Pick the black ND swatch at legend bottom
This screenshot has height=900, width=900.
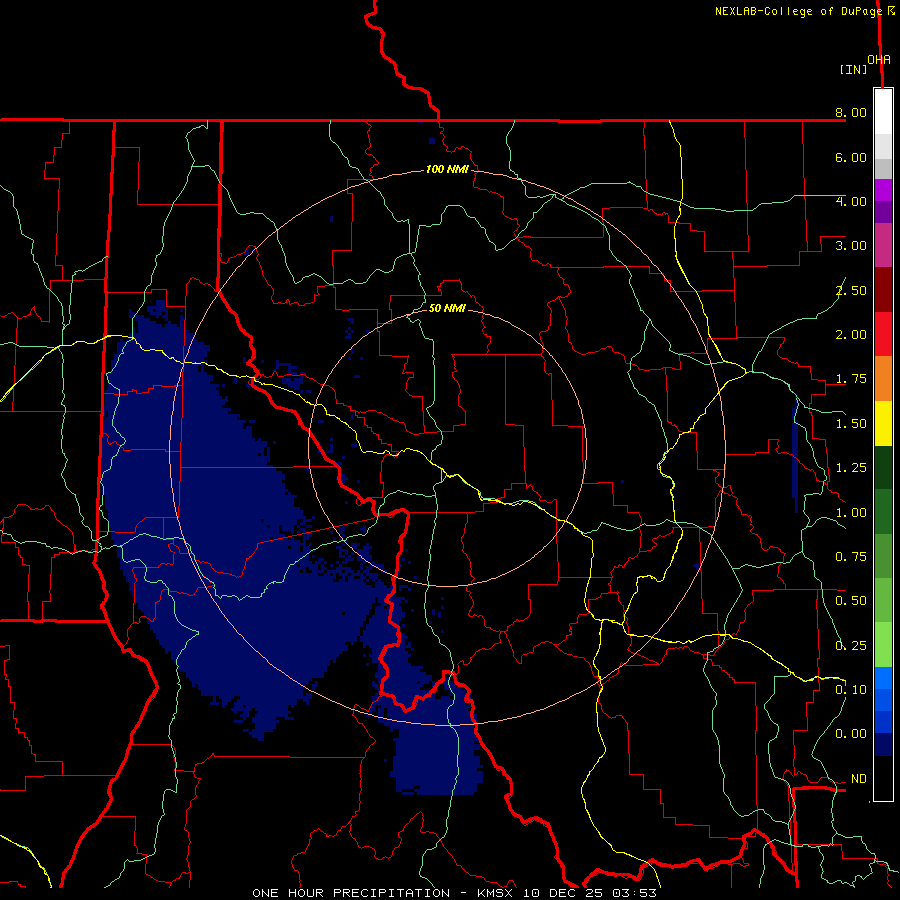(883, 778)
